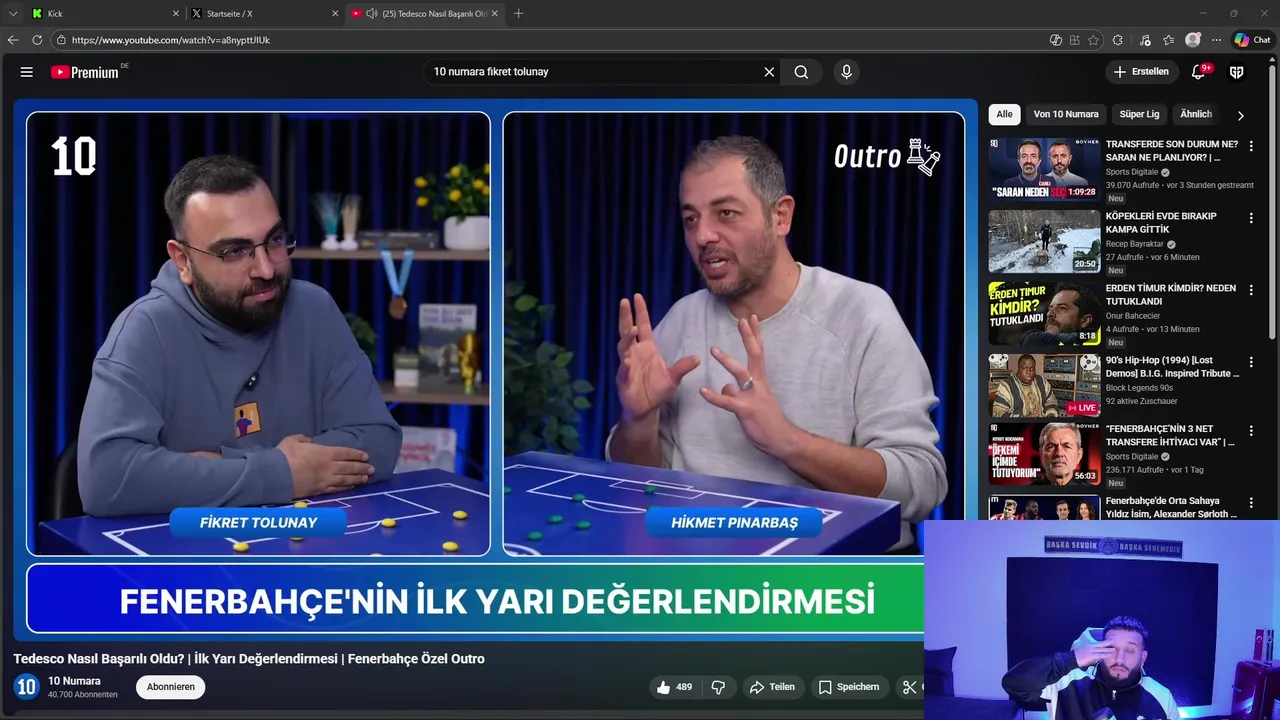Click the Teilen share button

772,687
